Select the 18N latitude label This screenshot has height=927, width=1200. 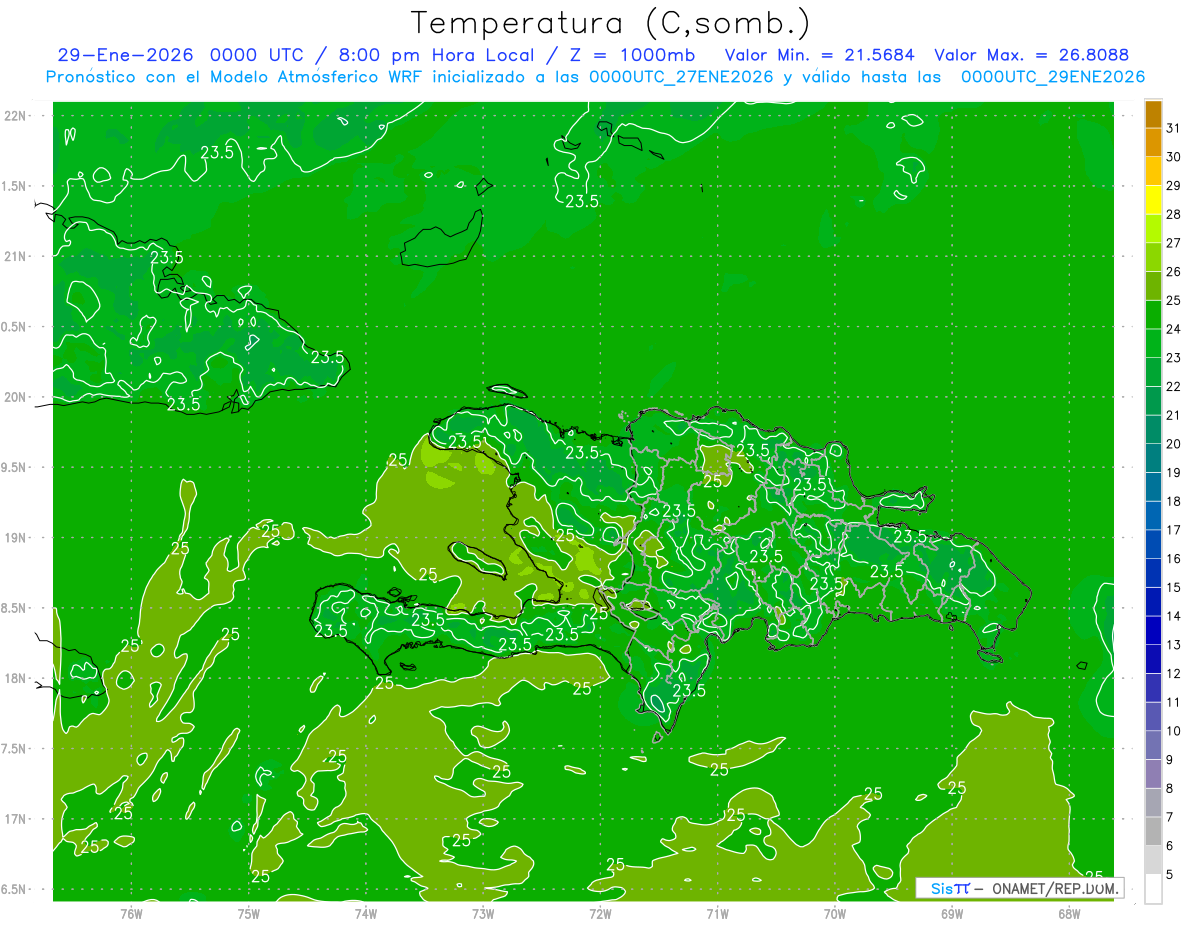tap(15, 678)
